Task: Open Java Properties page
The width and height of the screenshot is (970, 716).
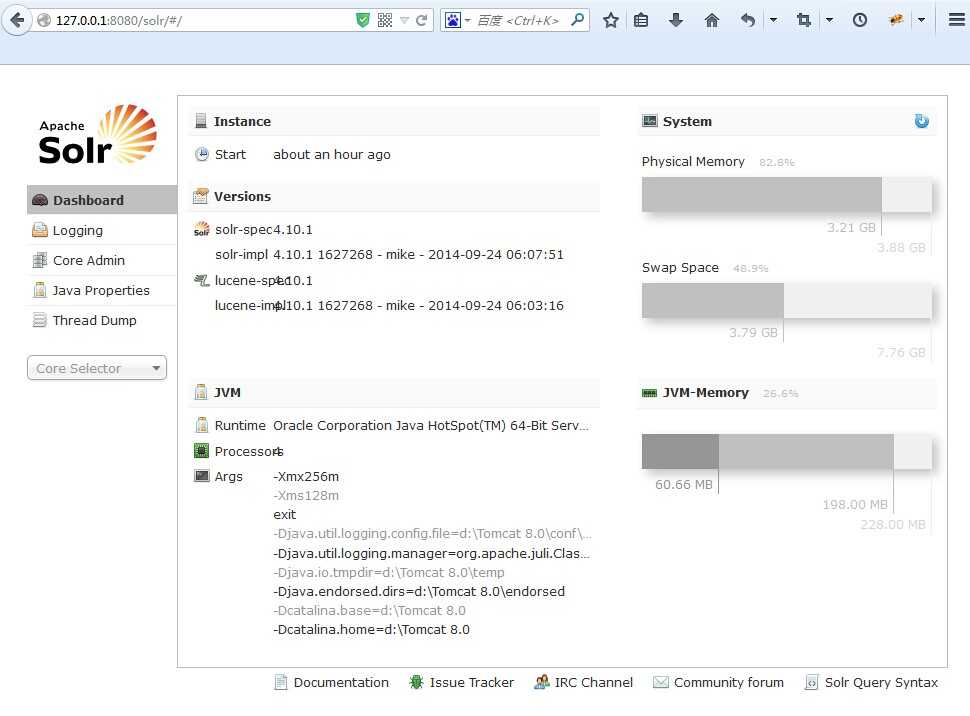Action: 101,290
